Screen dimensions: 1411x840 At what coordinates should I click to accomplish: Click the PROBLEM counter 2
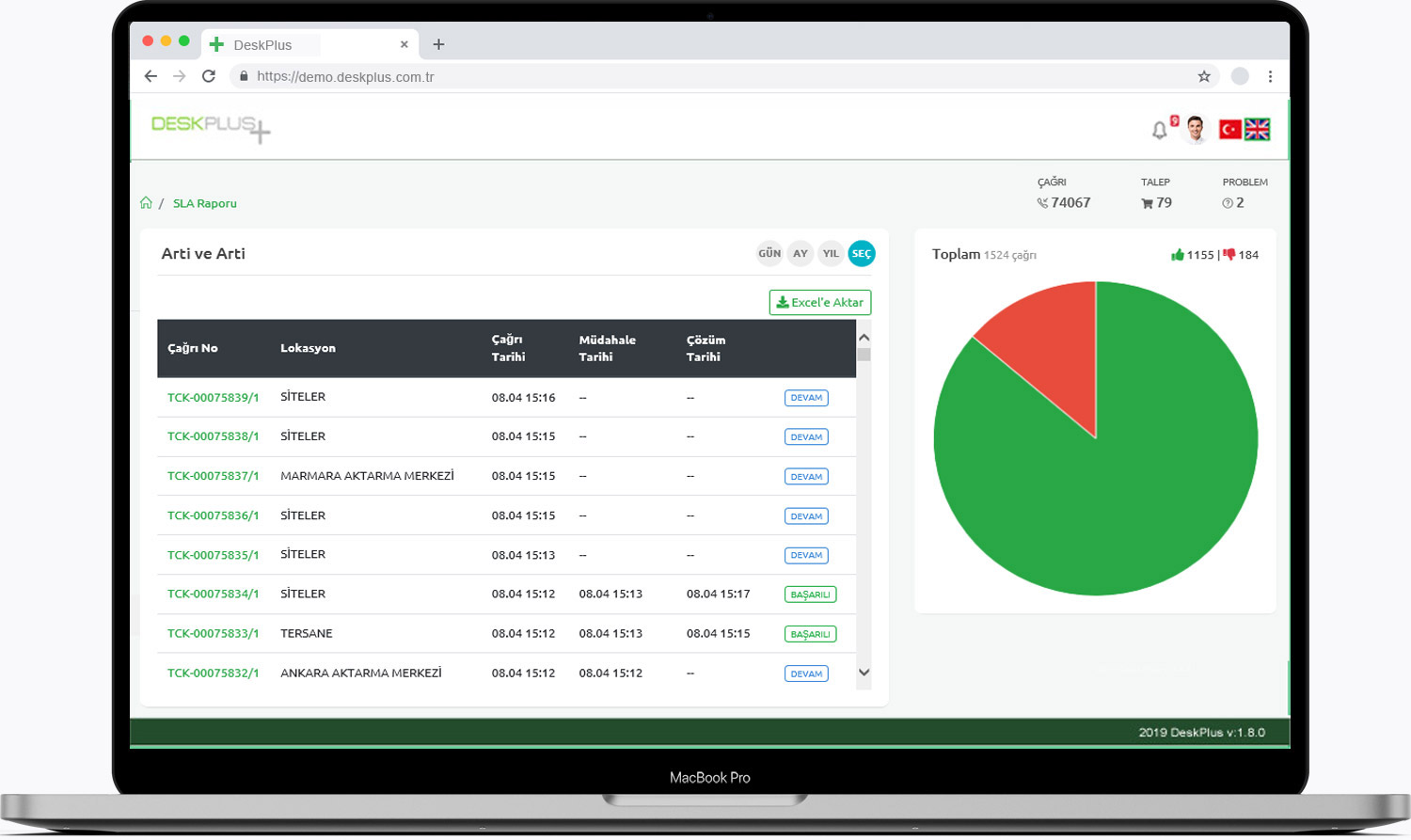click(1233, 202)
